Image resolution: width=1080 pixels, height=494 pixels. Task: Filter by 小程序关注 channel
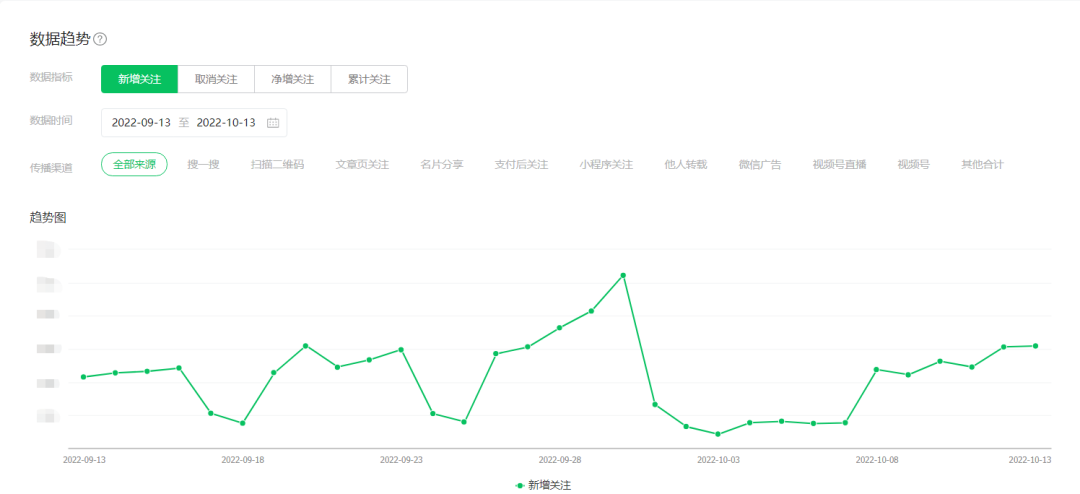click(606, 165)
